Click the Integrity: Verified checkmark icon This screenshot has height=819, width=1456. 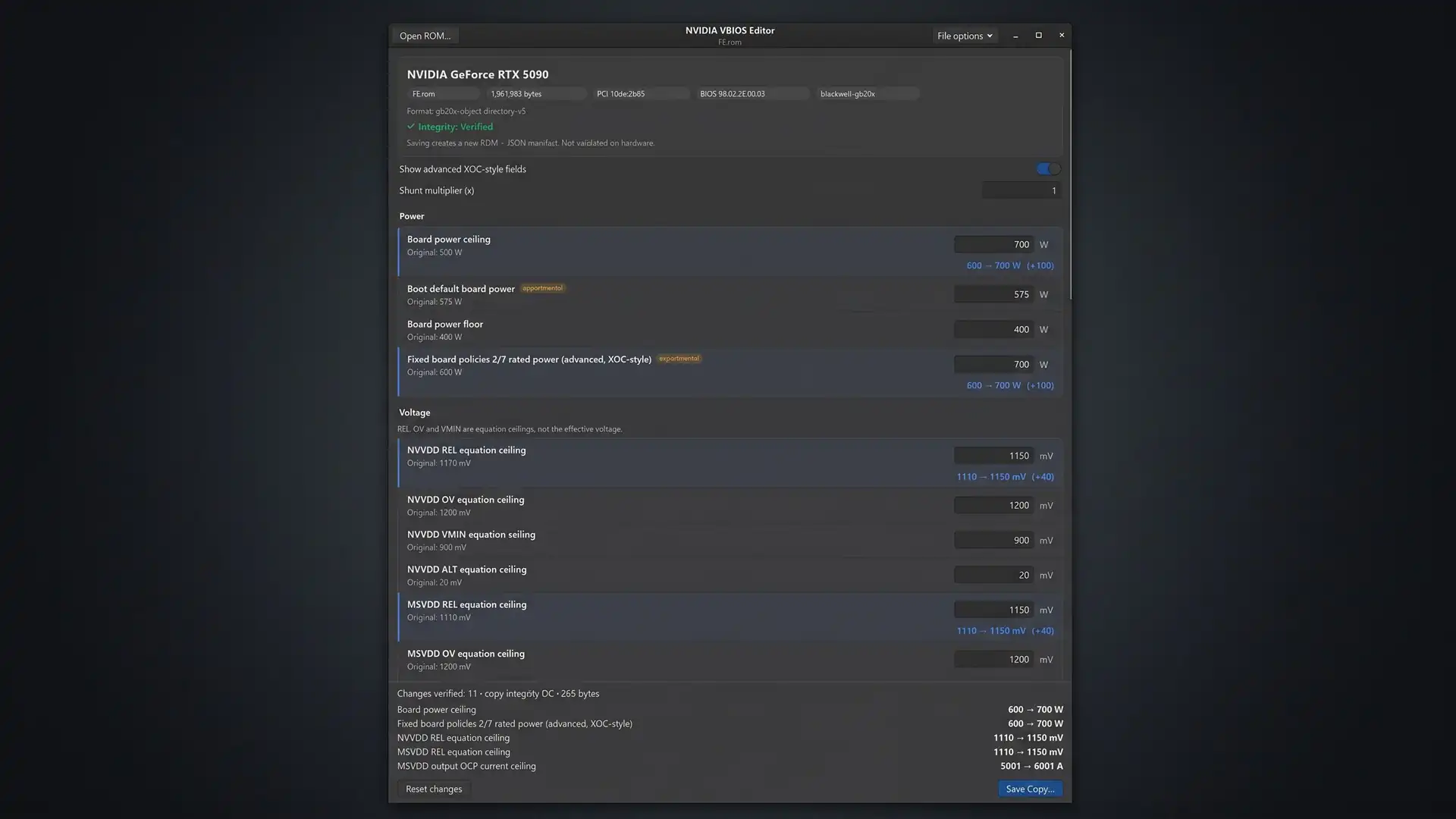tap(410, 127)
